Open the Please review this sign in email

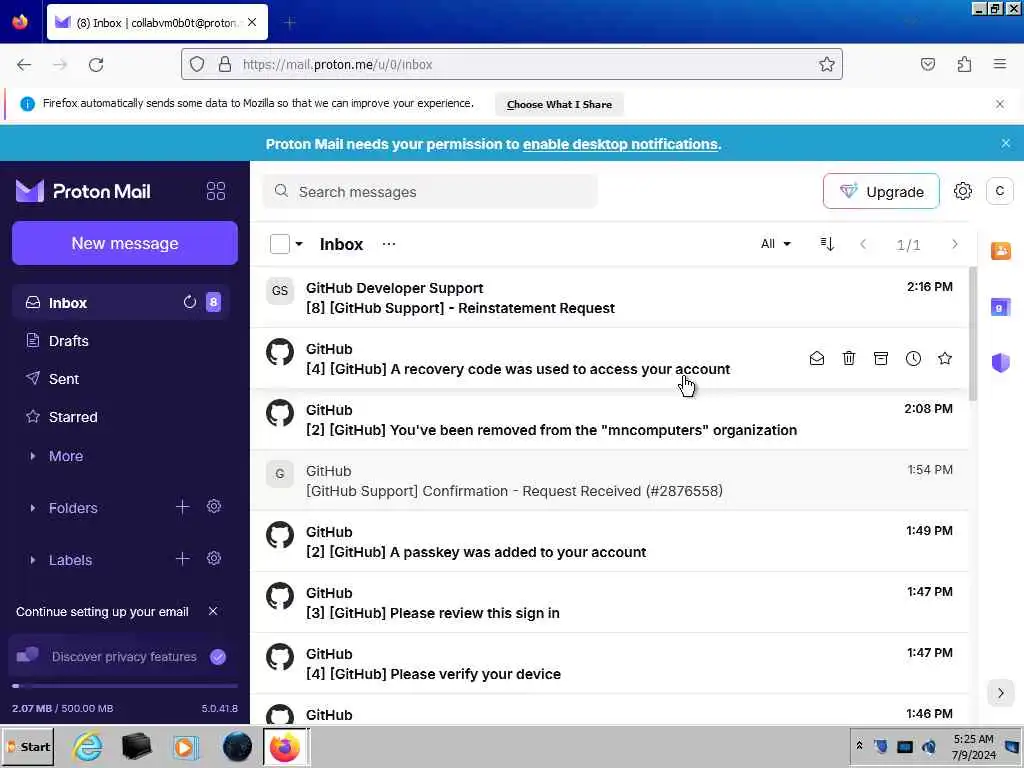pyautogui.click(x=609, y=603)
